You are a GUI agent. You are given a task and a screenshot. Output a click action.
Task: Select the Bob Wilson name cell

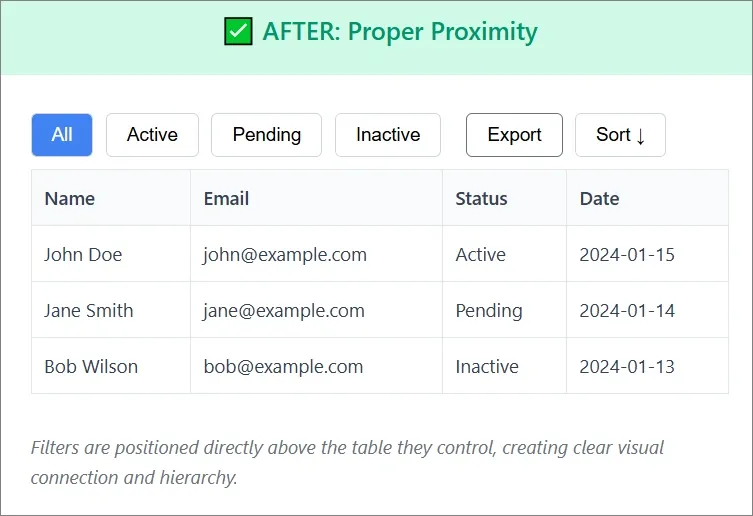(x=91, y=367)
